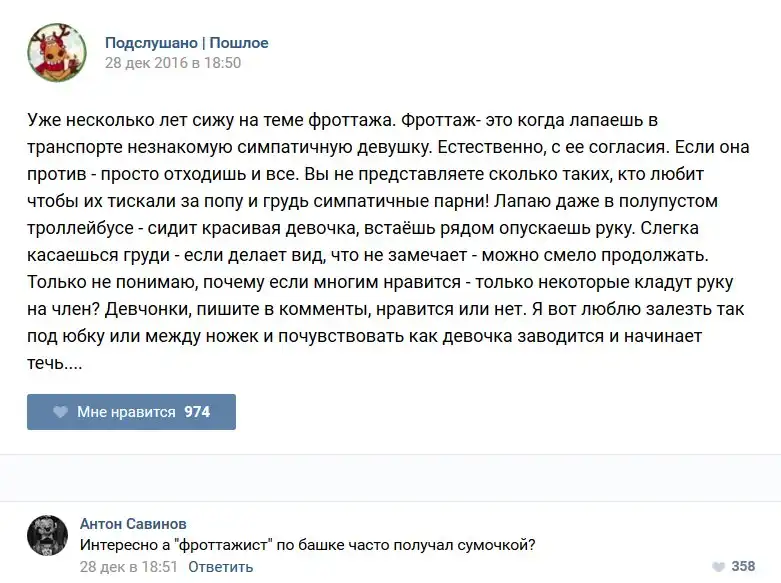Image resolution: width=781 pixels, height=583 pixels.
Task: Click the 18:51 time under the comment
Action: click(x=161, y=567)
